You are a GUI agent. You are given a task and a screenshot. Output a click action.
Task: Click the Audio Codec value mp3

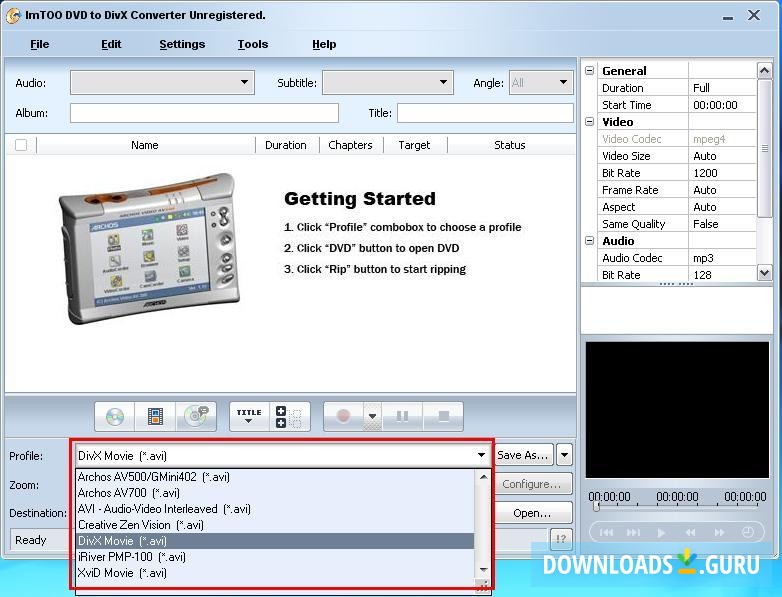[x=723, y=258]
